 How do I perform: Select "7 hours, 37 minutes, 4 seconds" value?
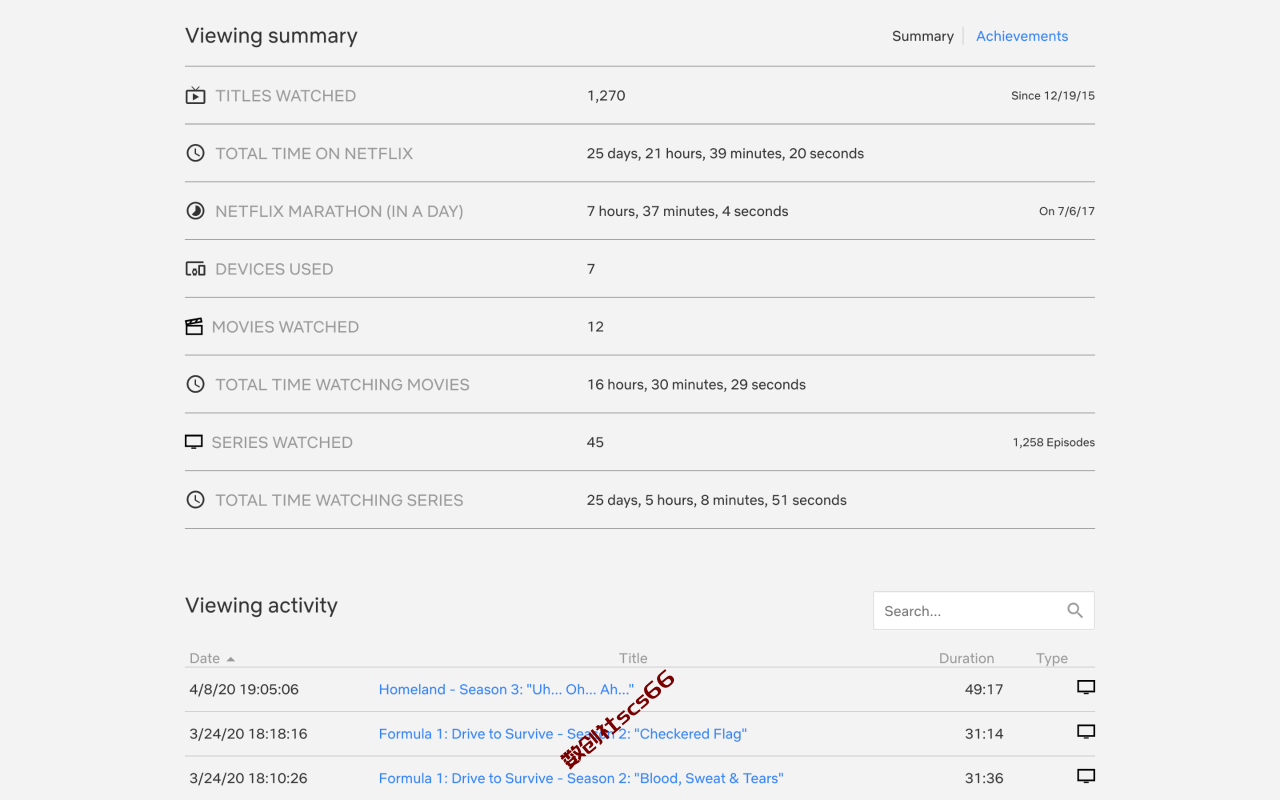tap(687, 211)
